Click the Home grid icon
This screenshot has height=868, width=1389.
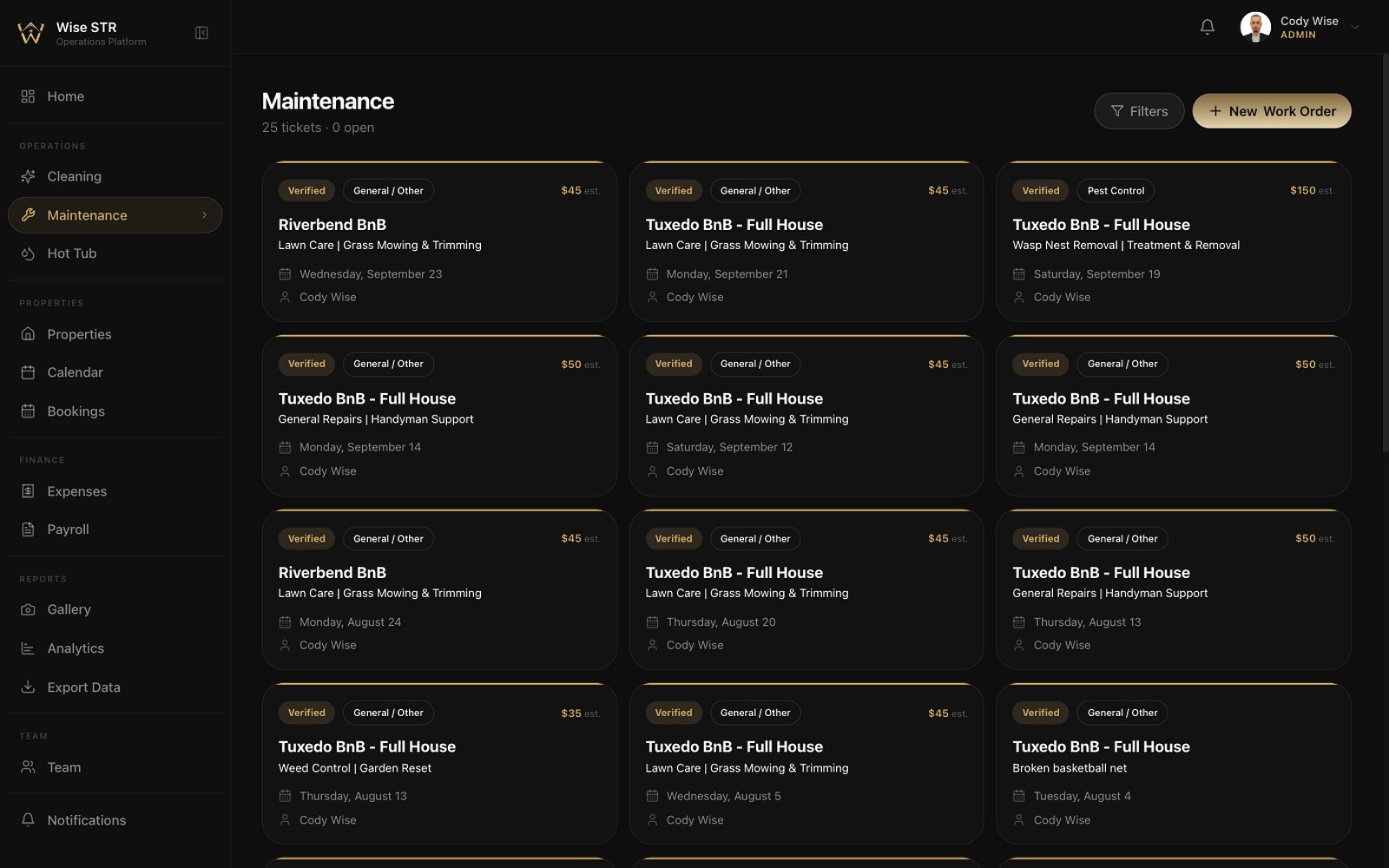point(28,96)
